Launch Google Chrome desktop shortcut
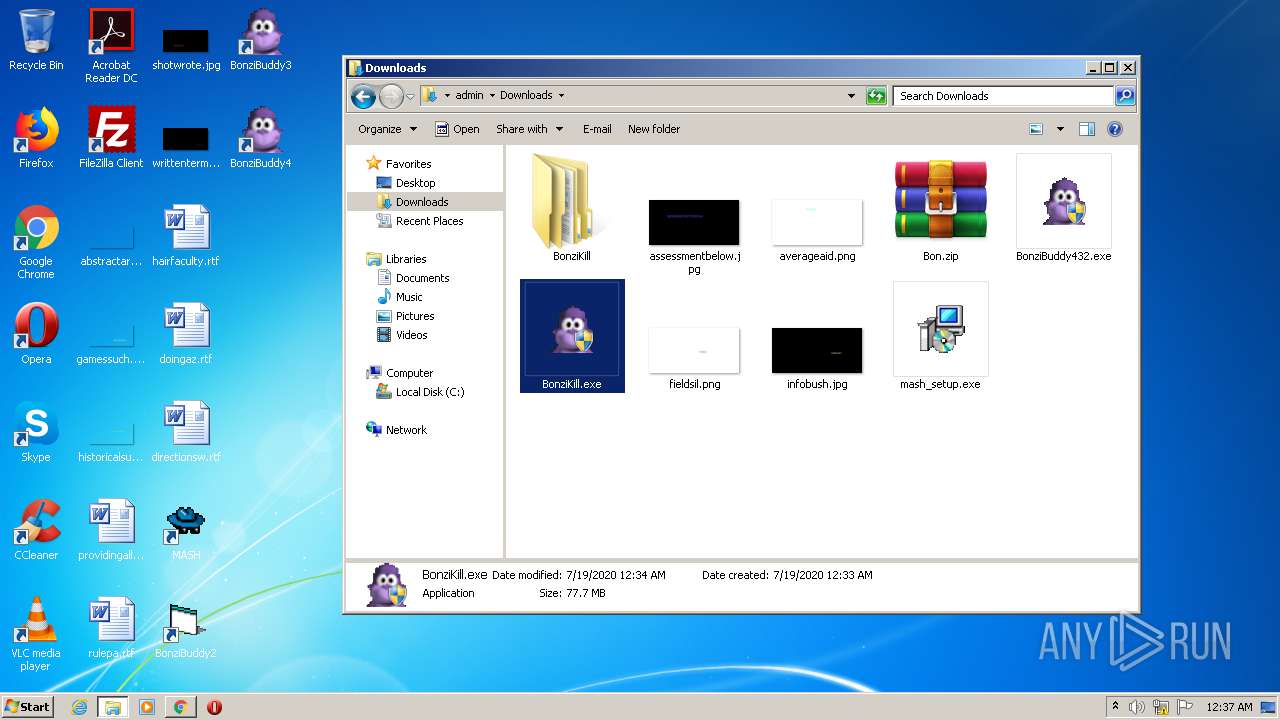 (36, 242)
